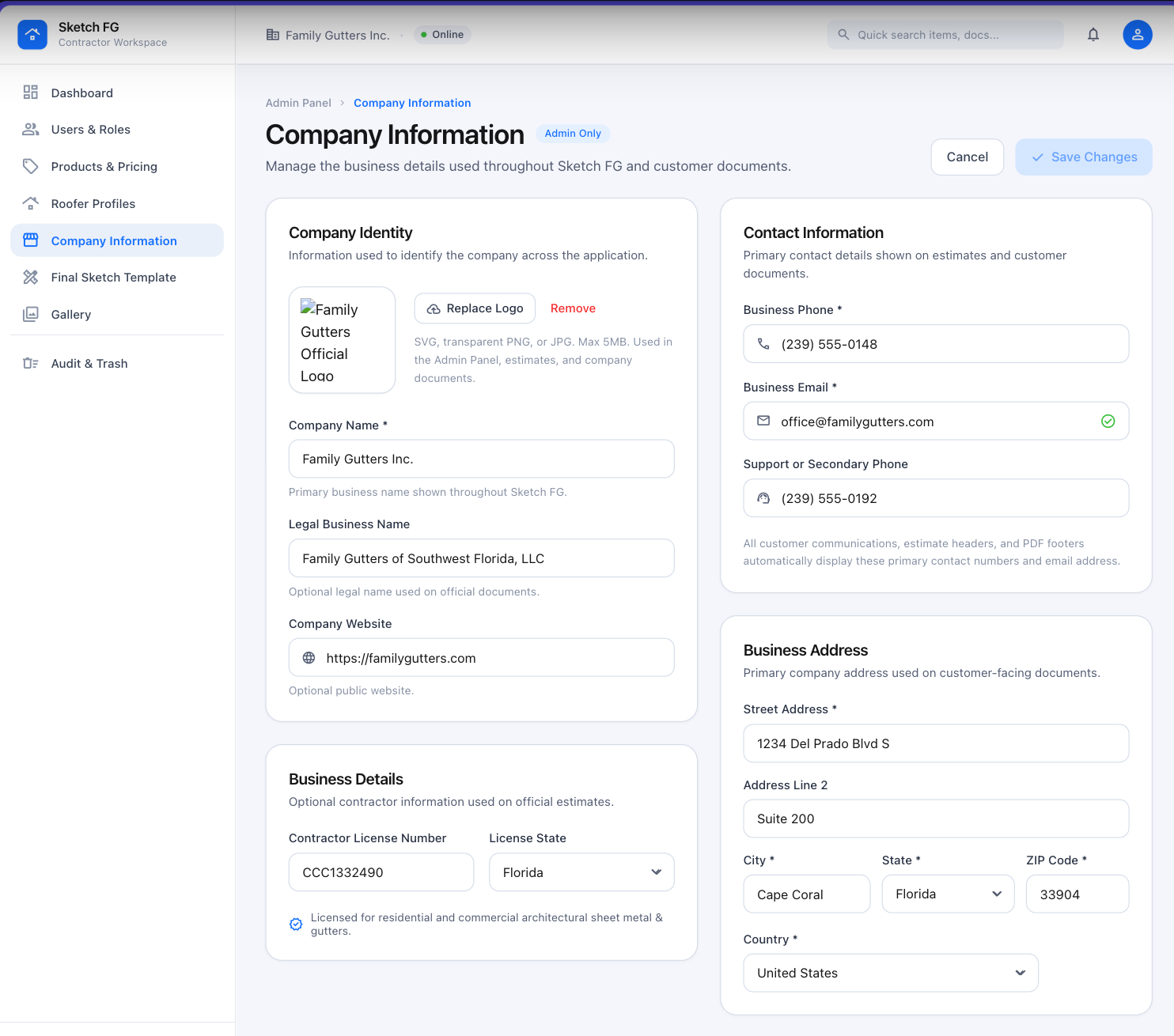Click the Final Sketch Template ruler-pencil icon
The image size is (1174, 1036).
(x=31, y=277)
